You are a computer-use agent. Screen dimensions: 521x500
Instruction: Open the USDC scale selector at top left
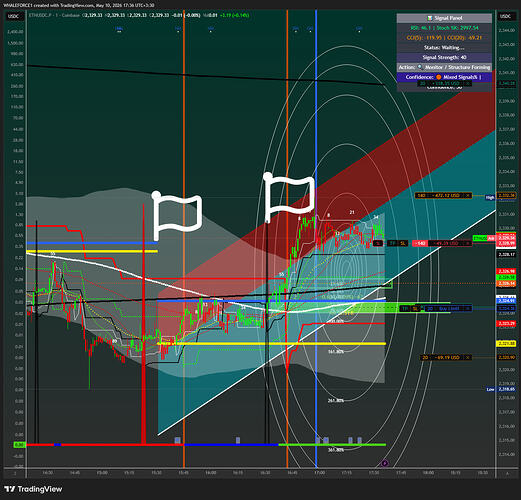14,16
